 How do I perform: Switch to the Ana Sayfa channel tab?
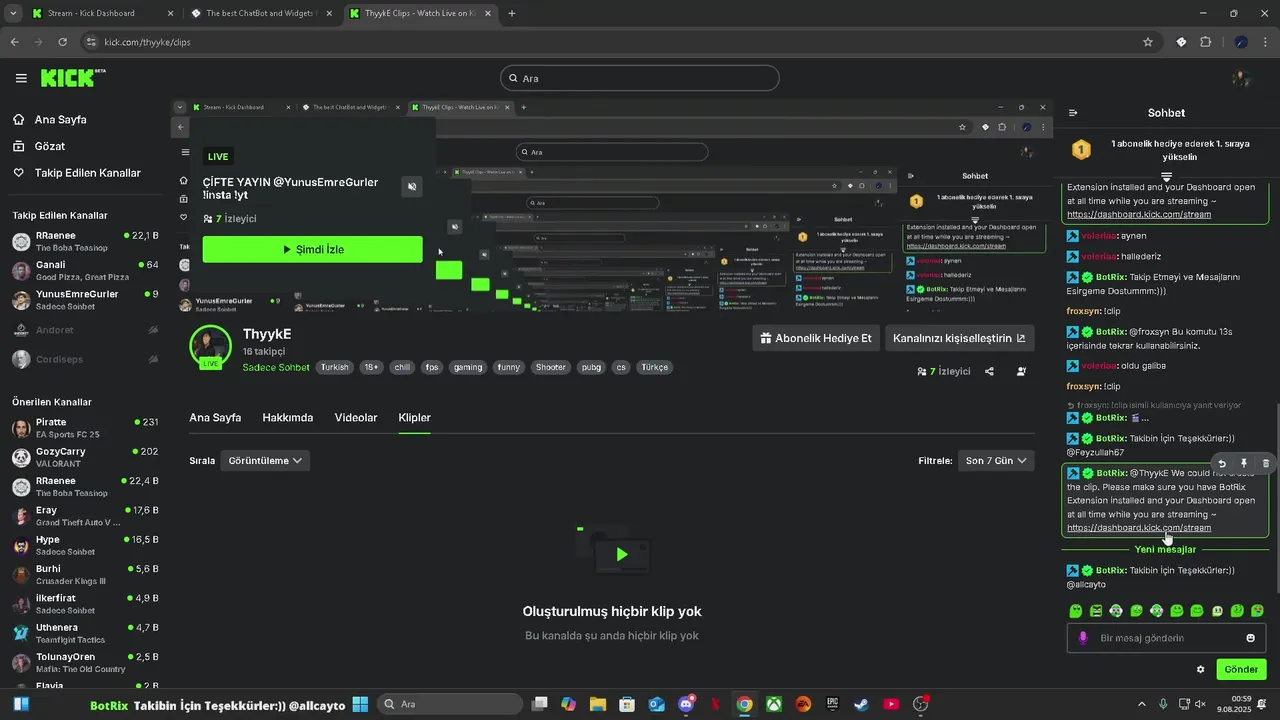(215, 417)
